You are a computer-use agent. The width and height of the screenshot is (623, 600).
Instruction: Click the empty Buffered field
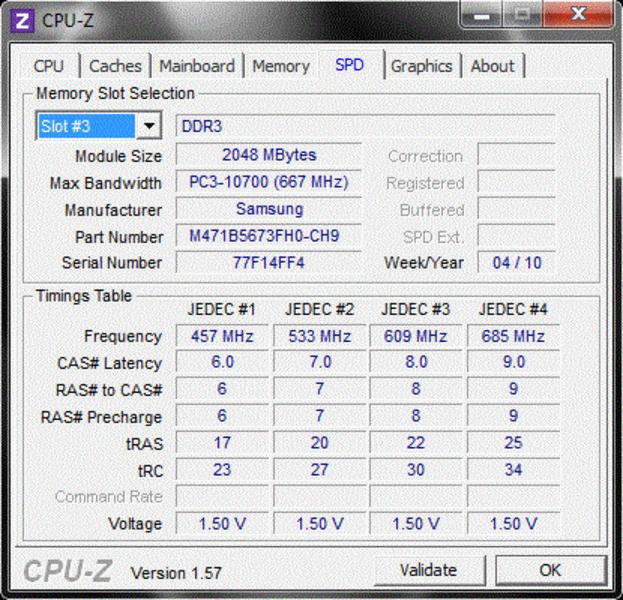click(517, 209)
